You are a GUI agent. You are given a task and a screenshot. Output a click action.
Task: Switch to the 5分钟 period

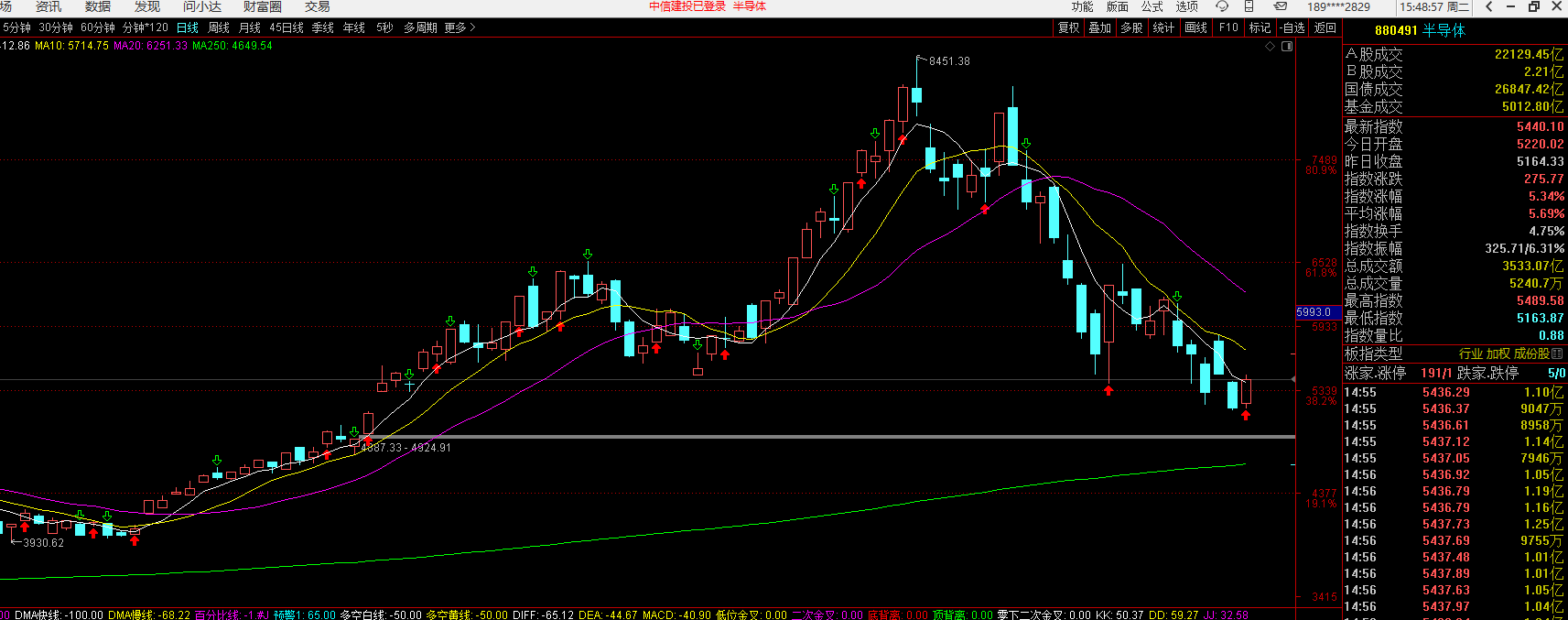[16, 27]
